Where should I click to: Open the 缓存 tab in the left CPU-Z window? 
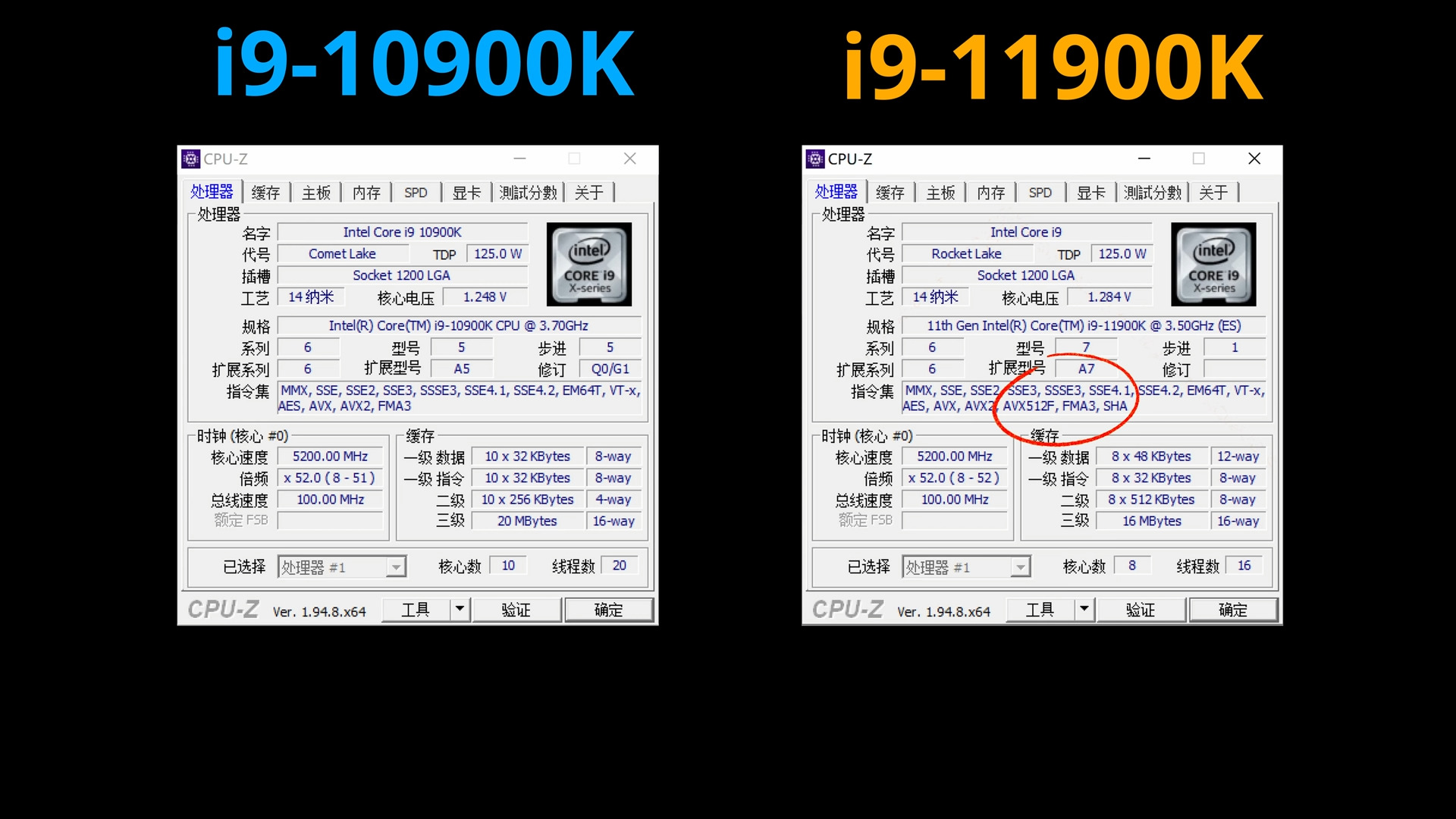pos(265,193)
